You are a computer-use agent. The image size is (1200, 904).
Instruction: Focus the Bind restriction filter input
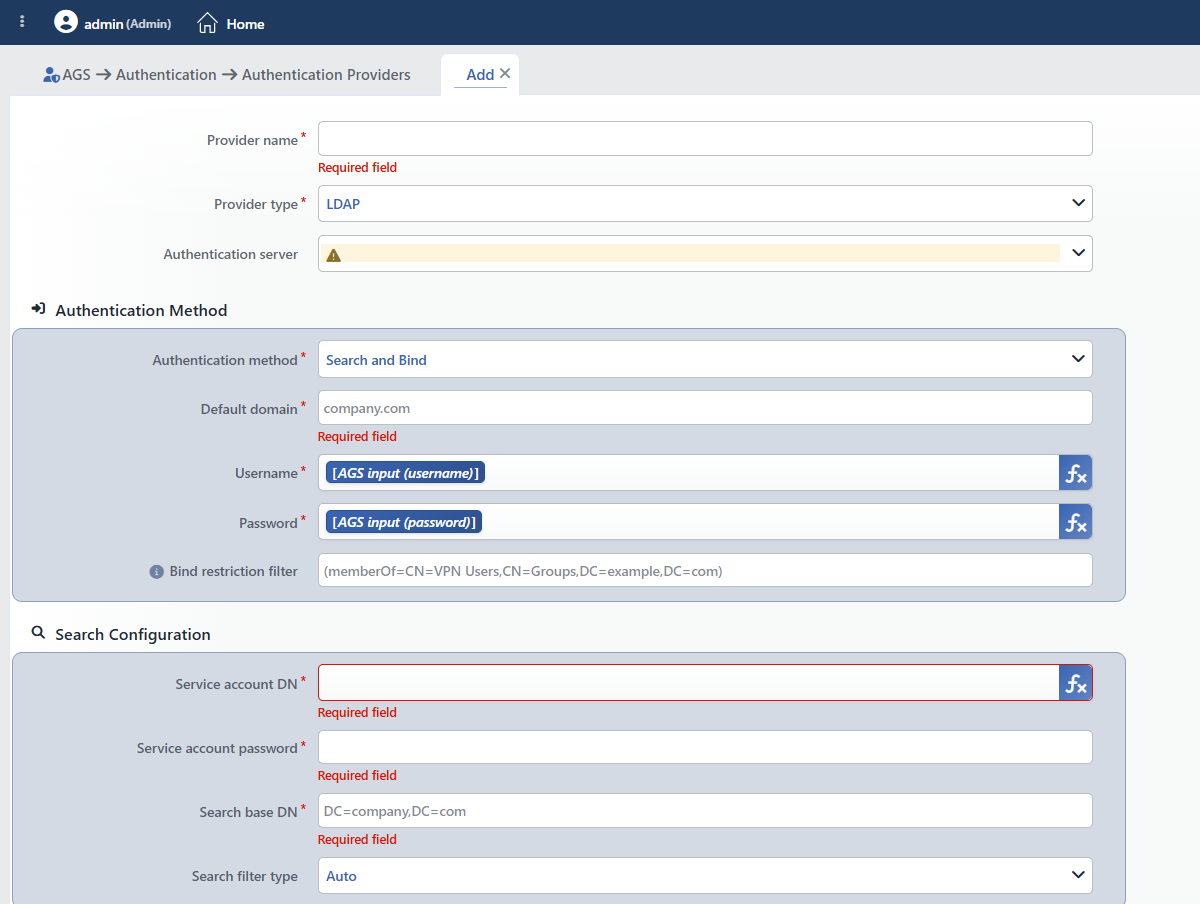coord(705,571)
